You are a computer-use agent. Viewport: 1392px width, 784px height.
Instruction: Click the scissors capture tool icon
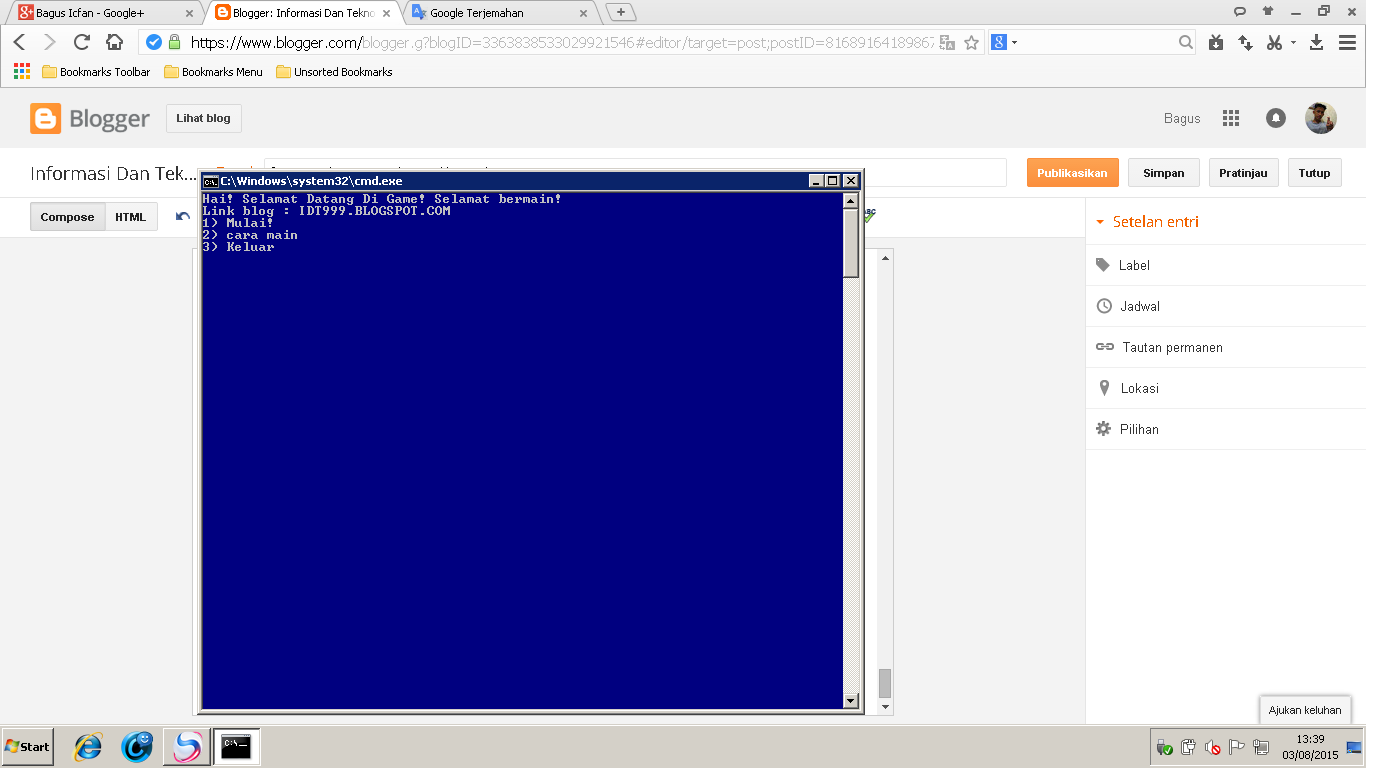click(x=1273, y=43)
